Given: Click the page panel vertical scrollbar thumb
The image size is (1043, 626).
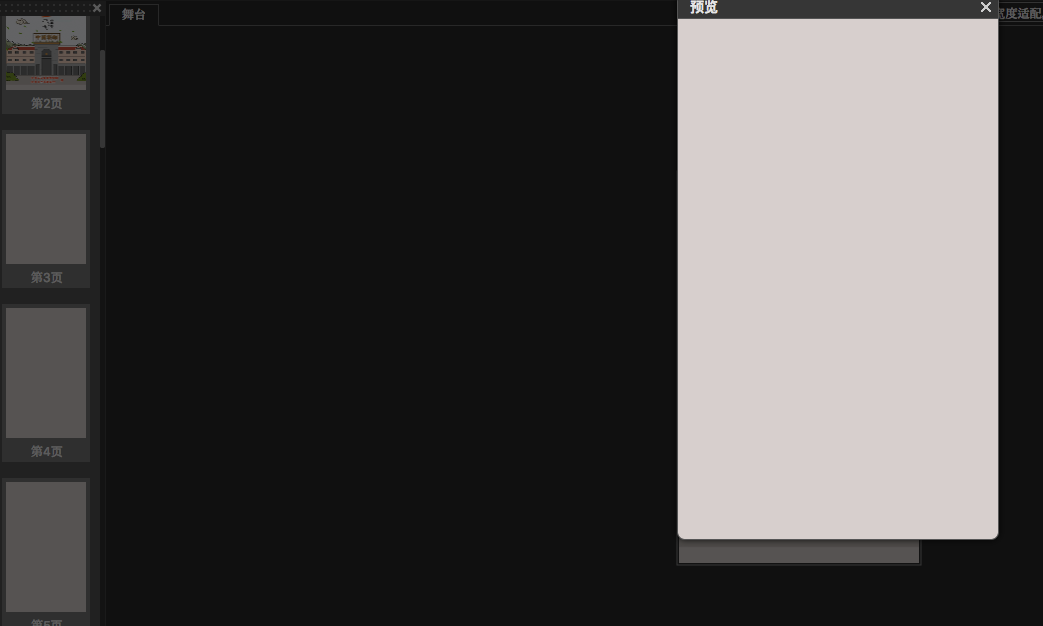Looking at the screenshot, I should click(x=102, y=98).
